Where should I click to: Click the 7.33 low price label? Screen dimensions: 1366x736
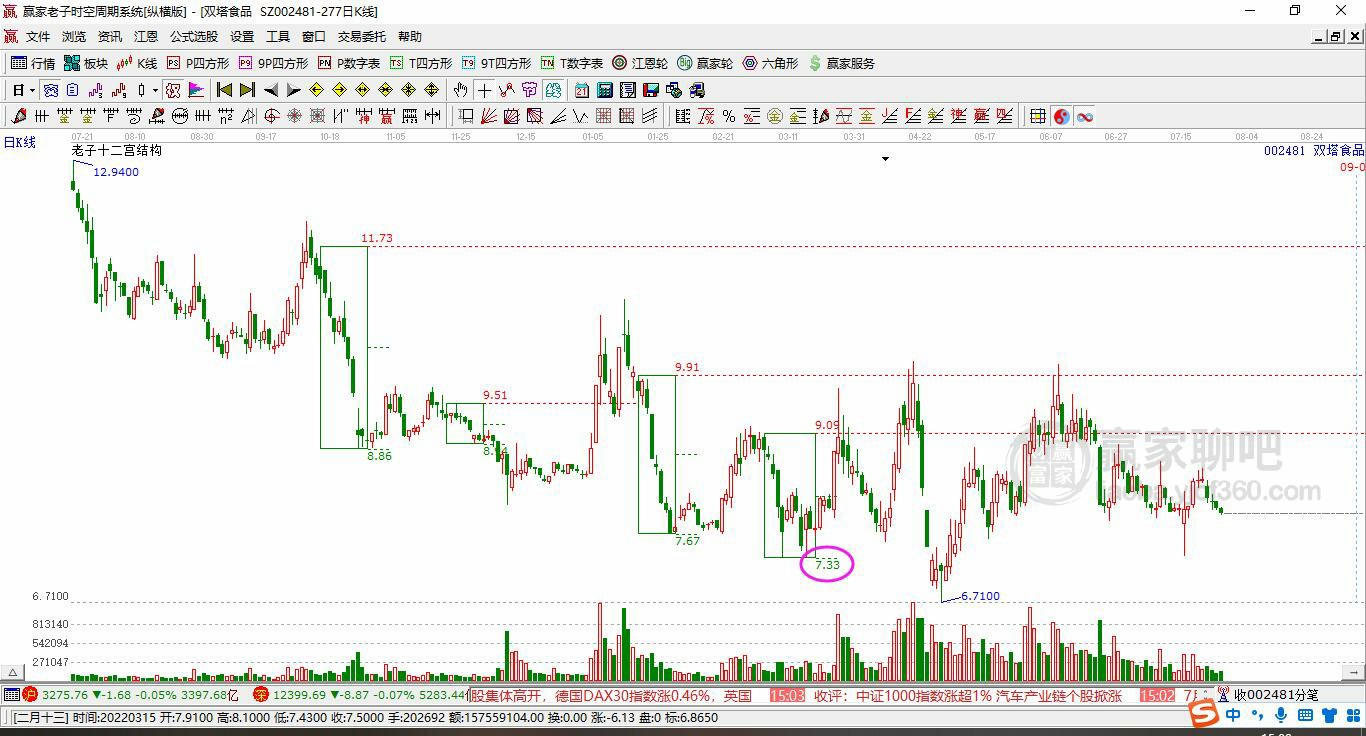pos(827,565)
